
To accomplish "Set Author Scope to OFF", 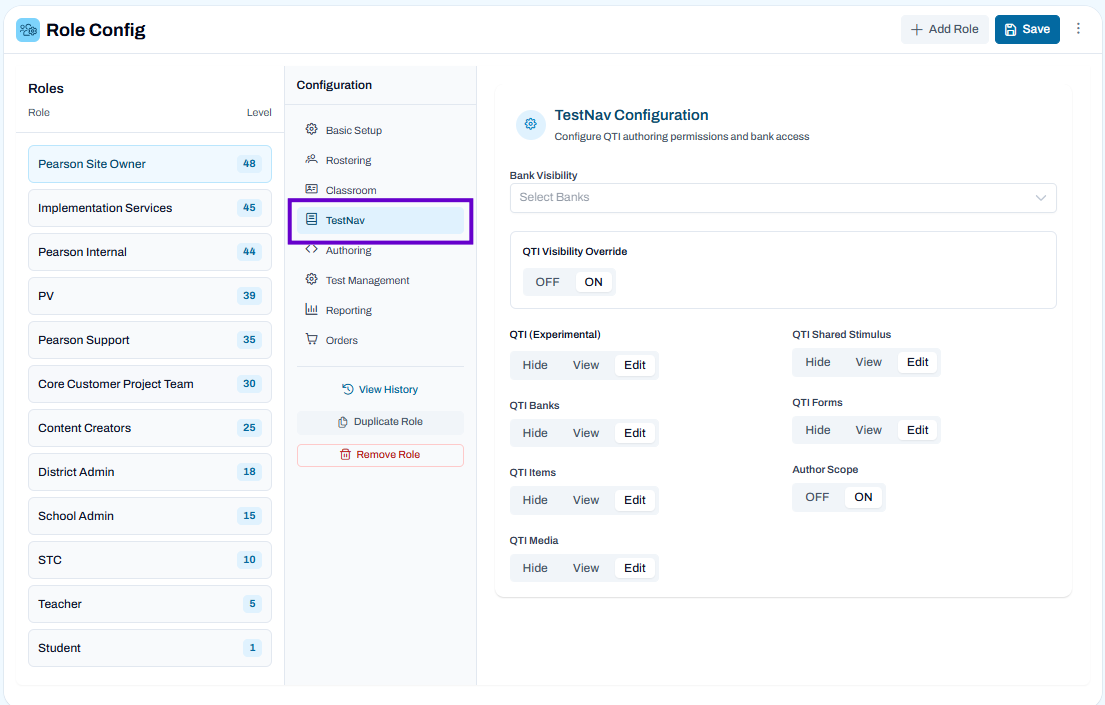I will [x=817, y=497].
